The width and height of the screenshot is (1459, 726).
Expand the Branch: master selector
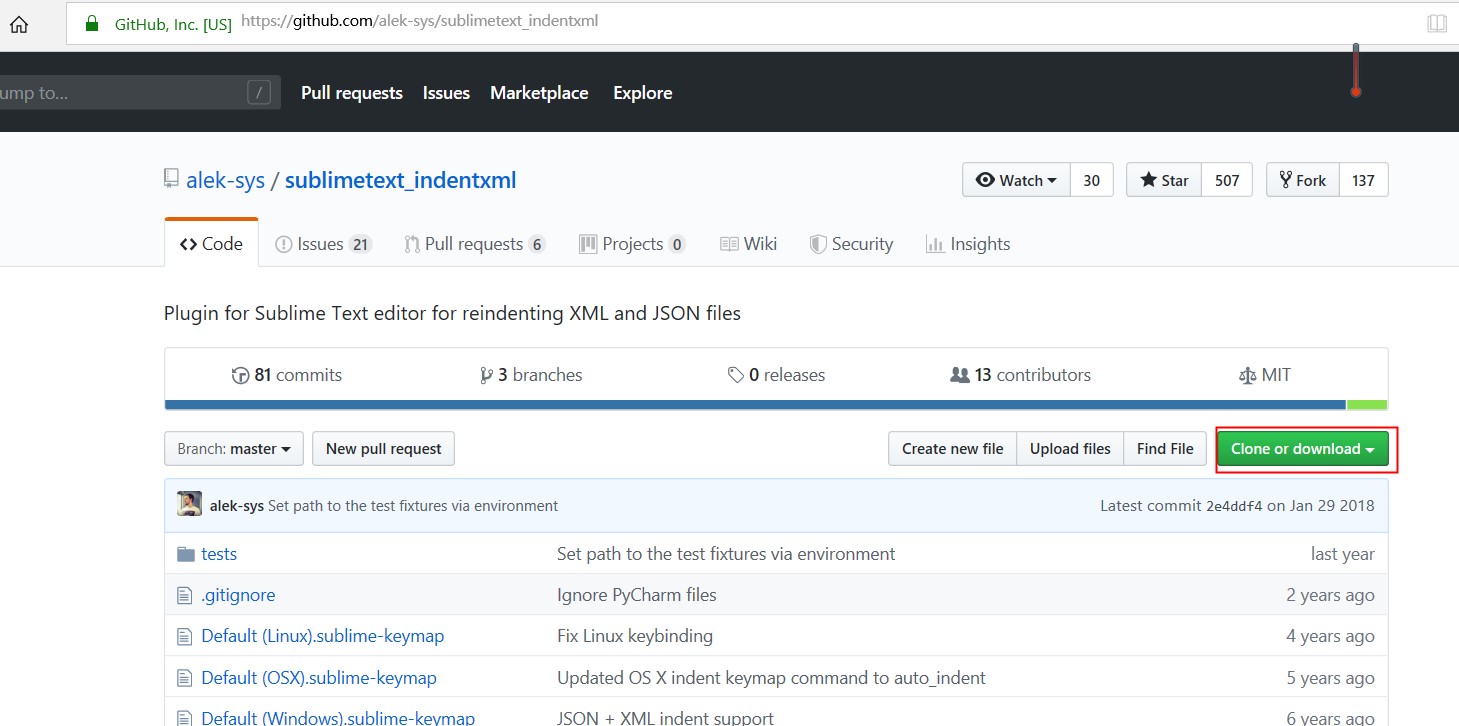(x=233, y=449)
